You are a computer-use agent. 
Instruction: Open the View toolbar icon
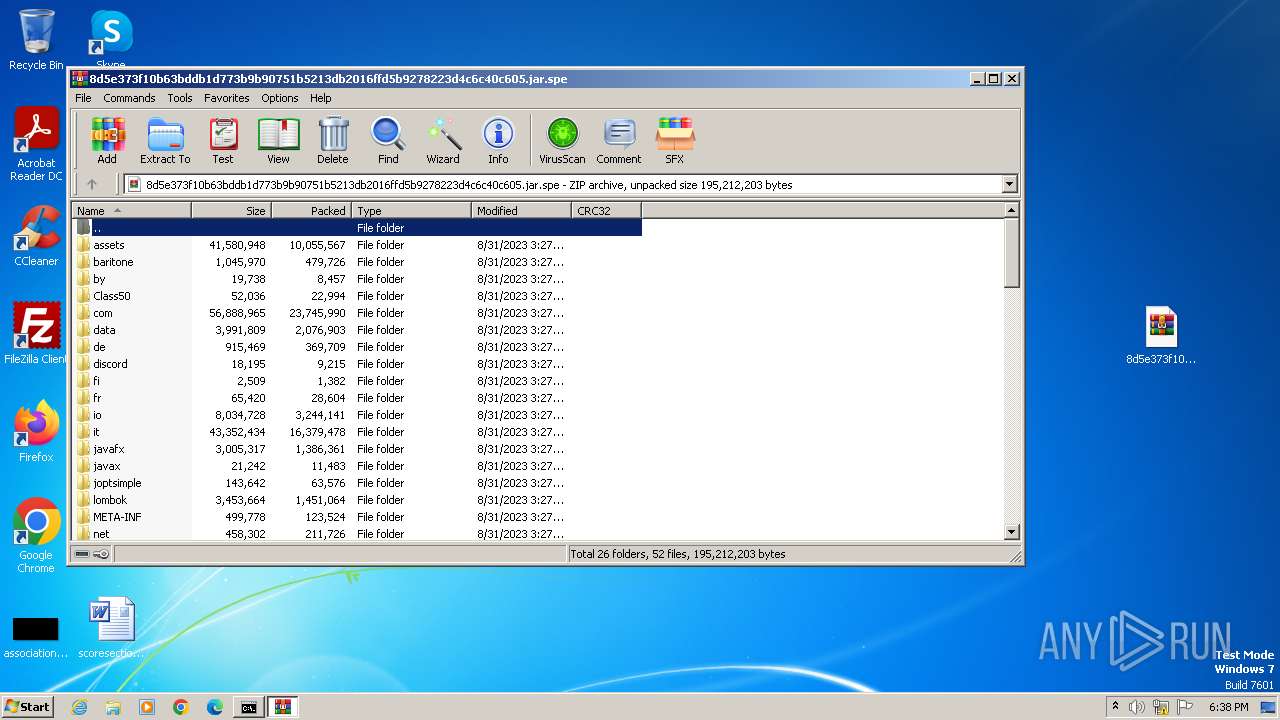pyautogui.click(x=278, y=140)
